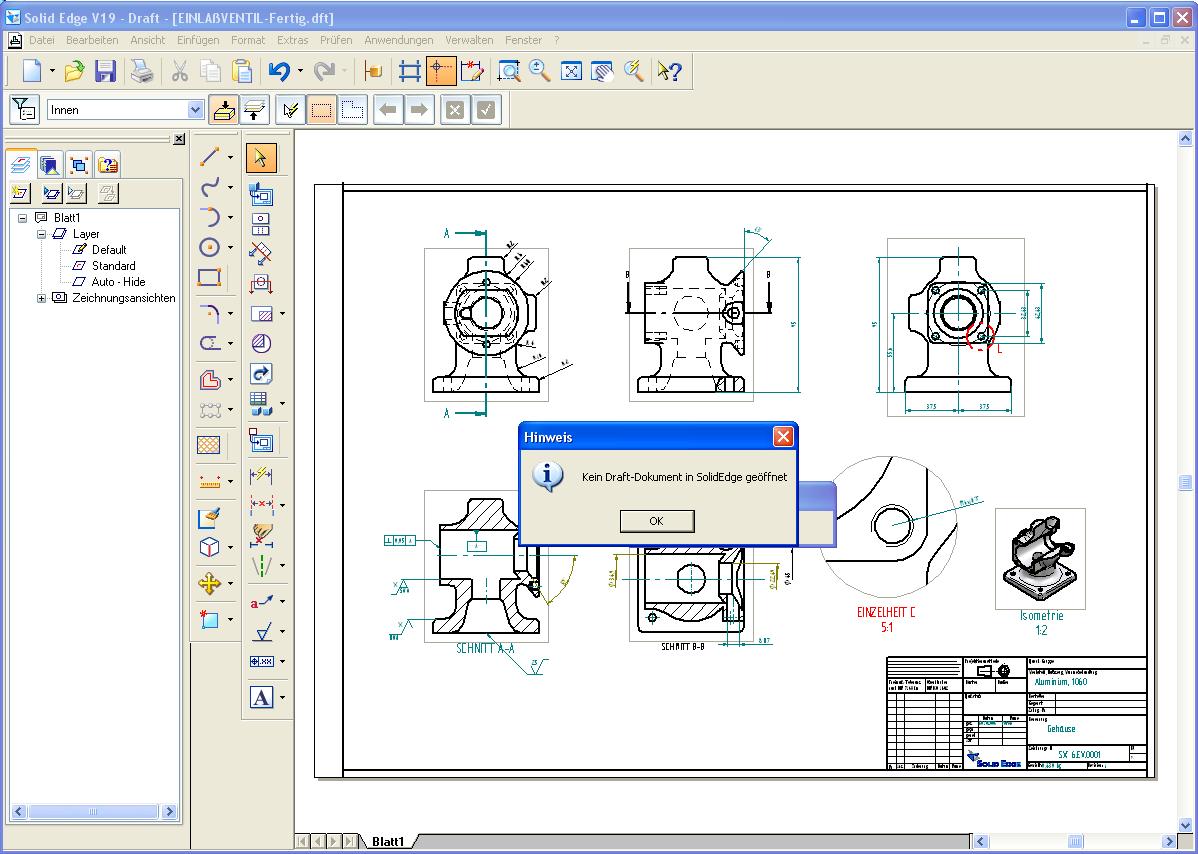Click the Drawing View Wizard icon
Screen dimensions: 1198x854
click(x=261, y=194)
